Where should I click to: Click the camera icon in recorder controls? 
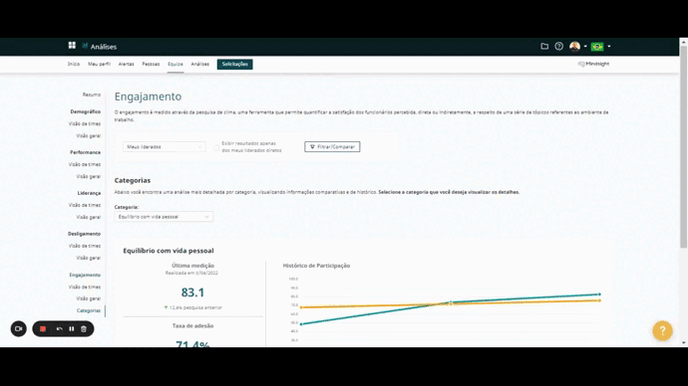(18, 329)
